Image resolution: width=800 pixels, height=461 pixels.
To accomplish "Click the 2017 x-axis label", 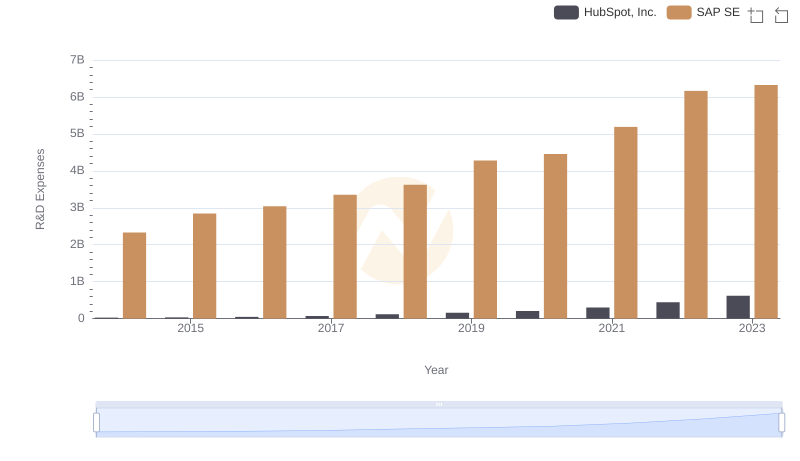I will click(331, 328).
